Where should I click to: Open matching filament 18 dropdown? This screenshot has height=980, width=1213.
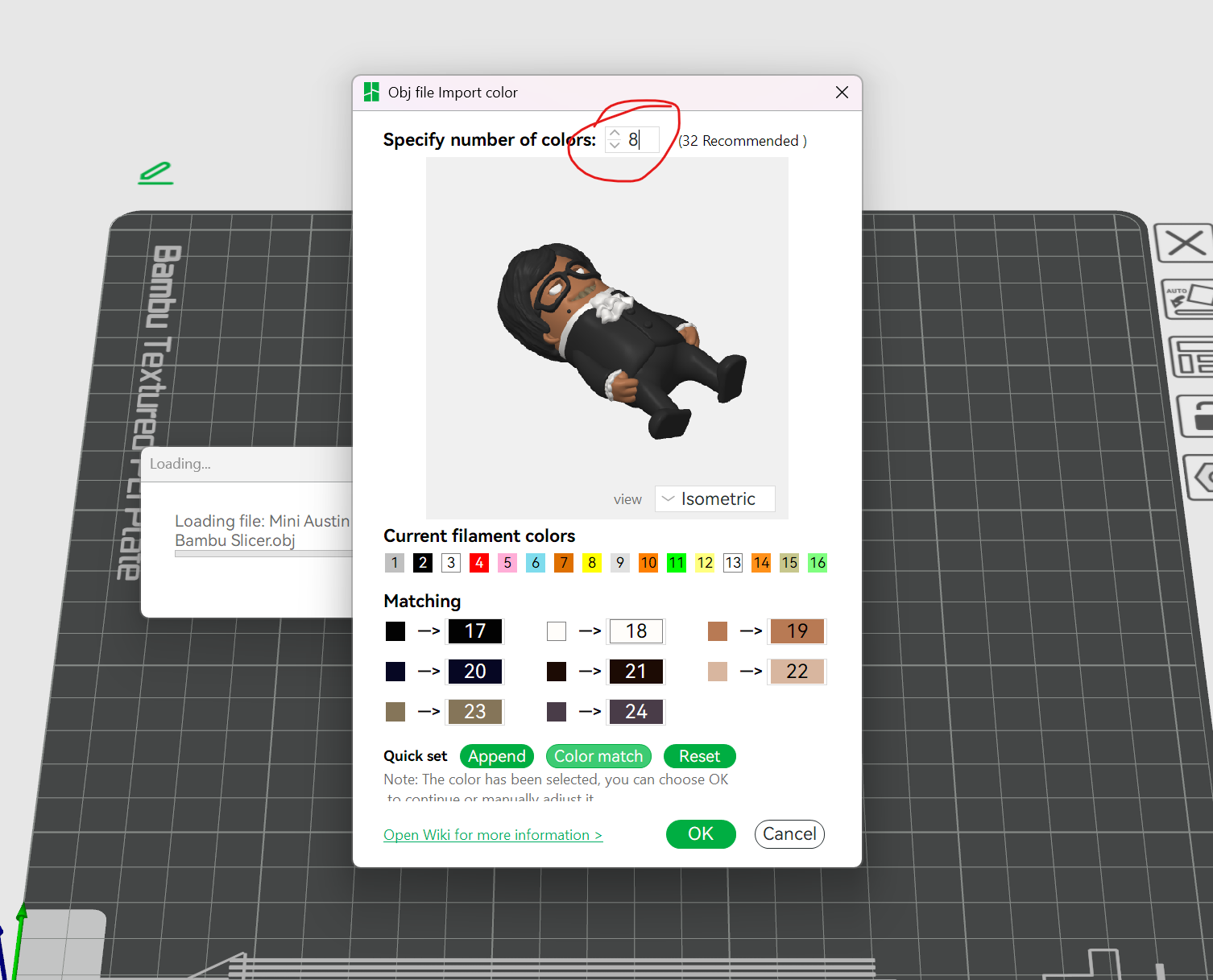636,631
